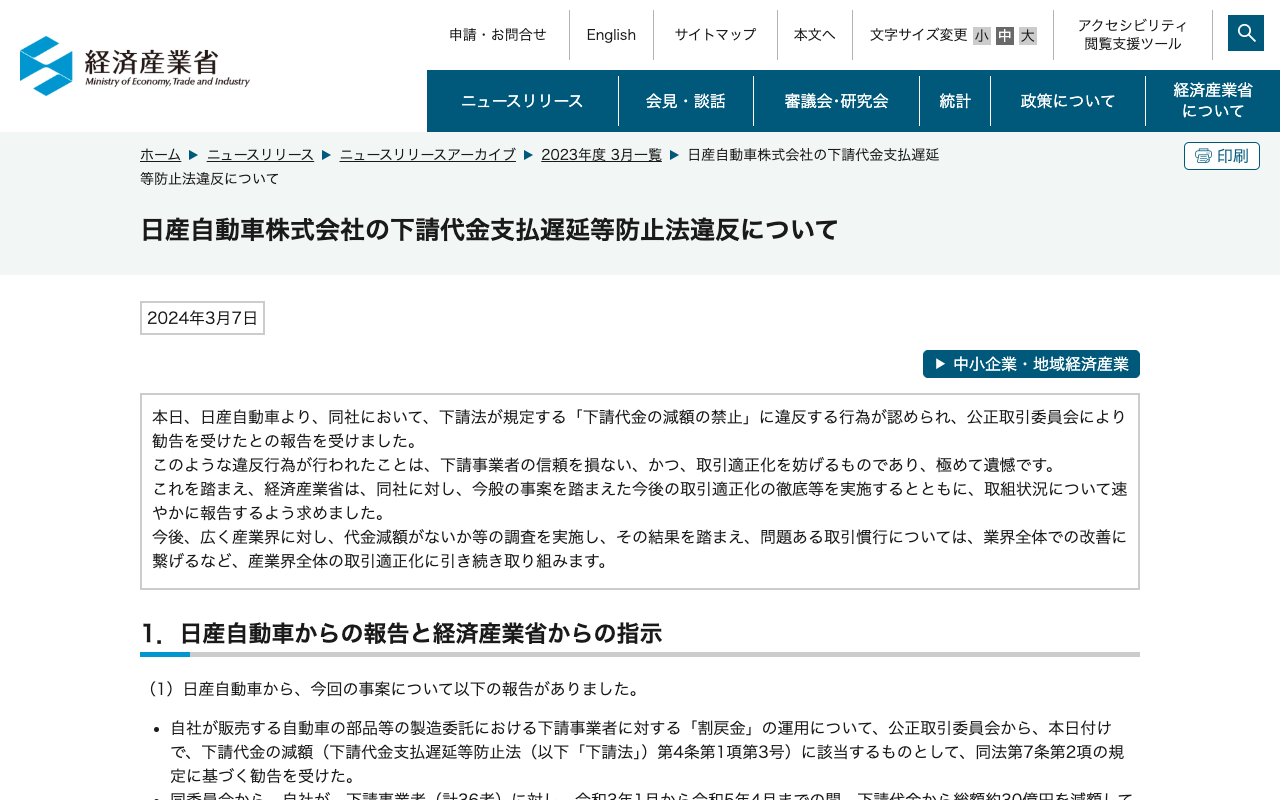This screenshot has height=800, width=1280.
Task: Open アクセシビリティ閲覧支援ツール
Action: pyautogui.click(x=1133, y=35)
